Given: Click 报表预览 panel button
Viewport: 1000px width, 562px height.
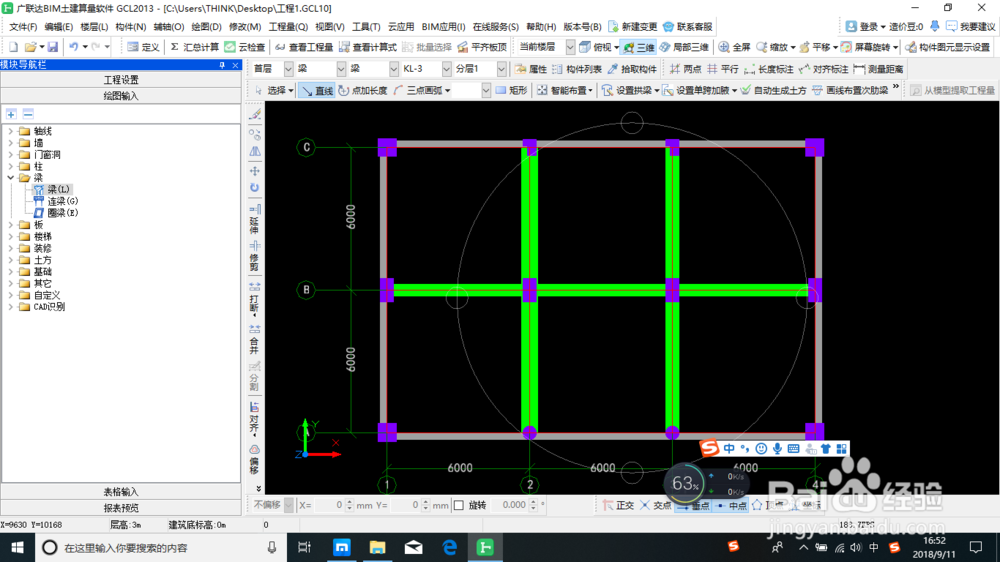Looking at the screenshot, I should [121, 508].
